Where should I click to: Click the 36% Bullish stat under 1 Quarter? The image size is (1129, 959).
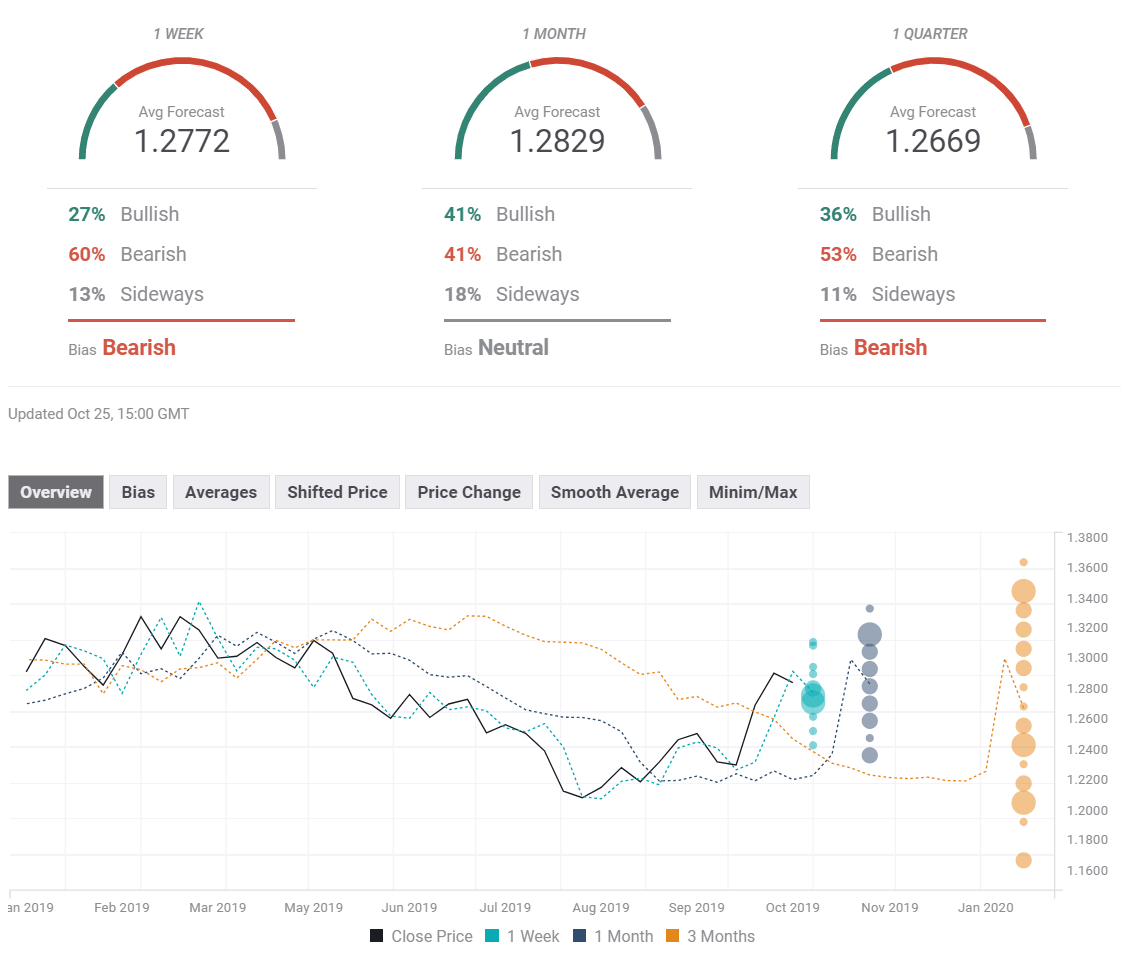point(838,214)
